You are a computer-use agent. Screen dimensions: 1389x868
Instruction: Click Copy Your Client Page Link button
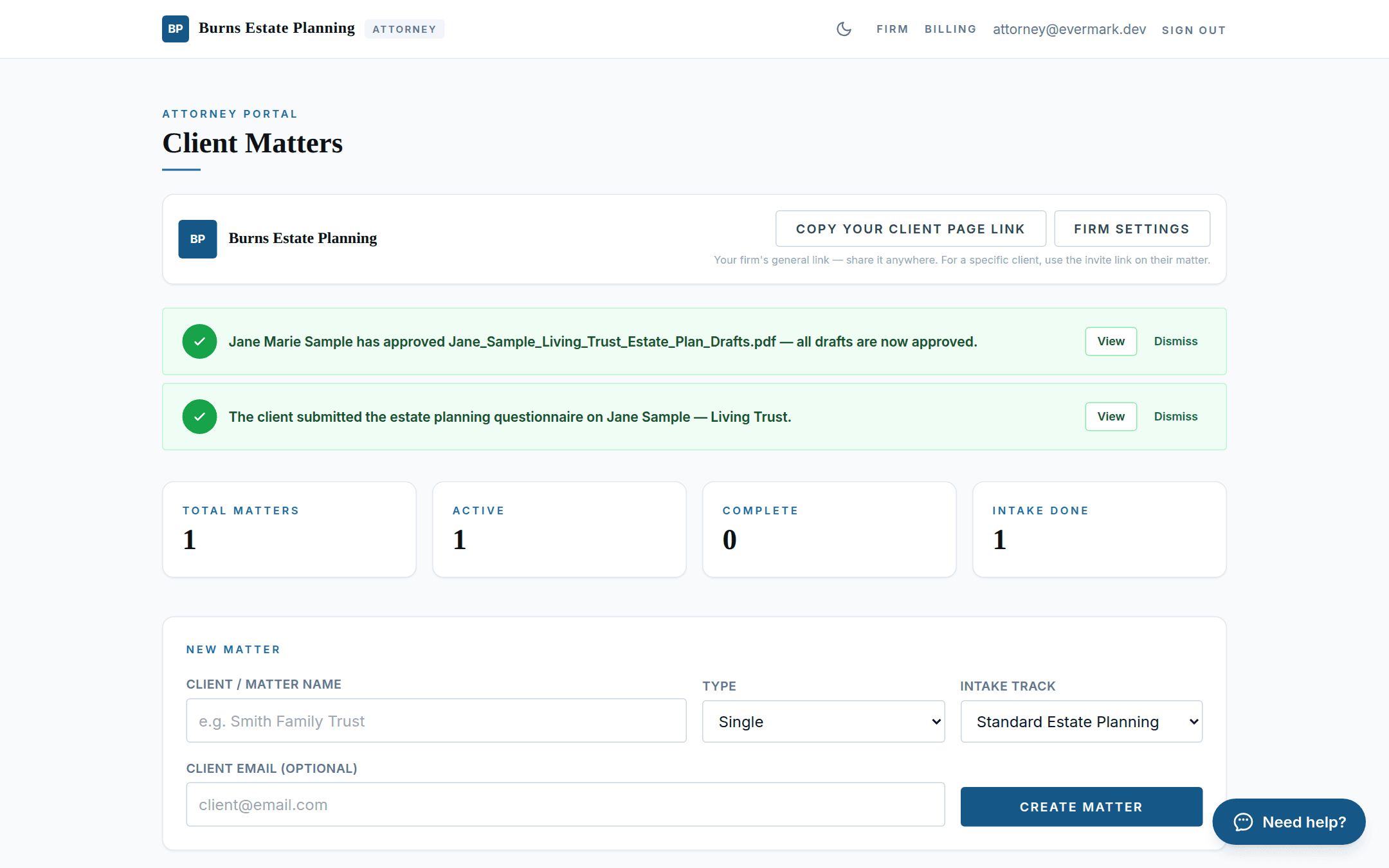[911, 229]
